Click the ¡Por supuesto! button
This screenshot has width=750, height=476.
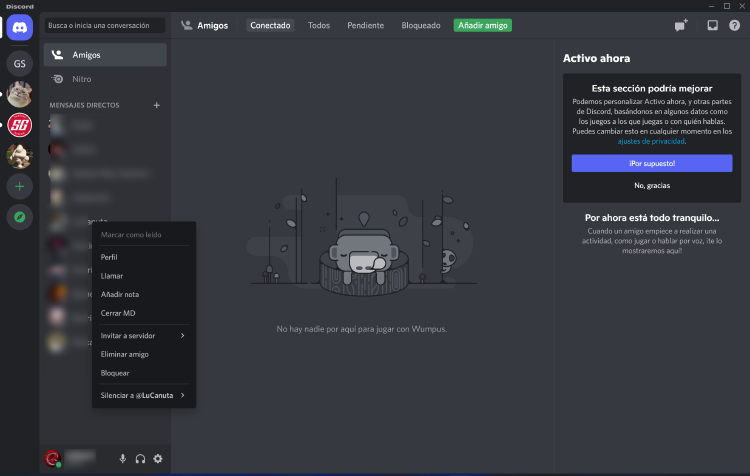[652, 163]
